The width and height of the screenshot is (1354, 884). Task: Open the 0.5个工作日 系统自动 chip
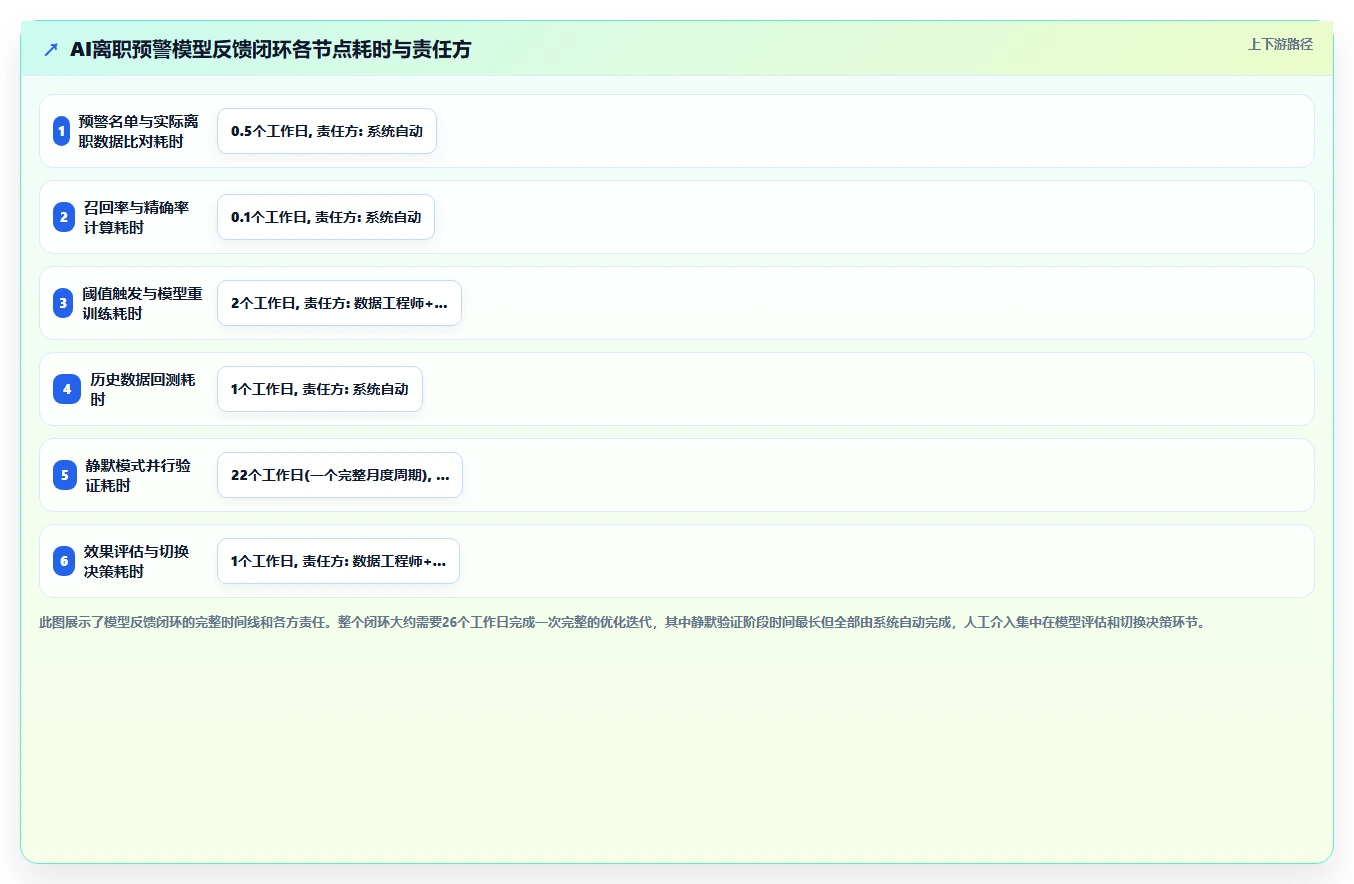(x=327, y=131)
